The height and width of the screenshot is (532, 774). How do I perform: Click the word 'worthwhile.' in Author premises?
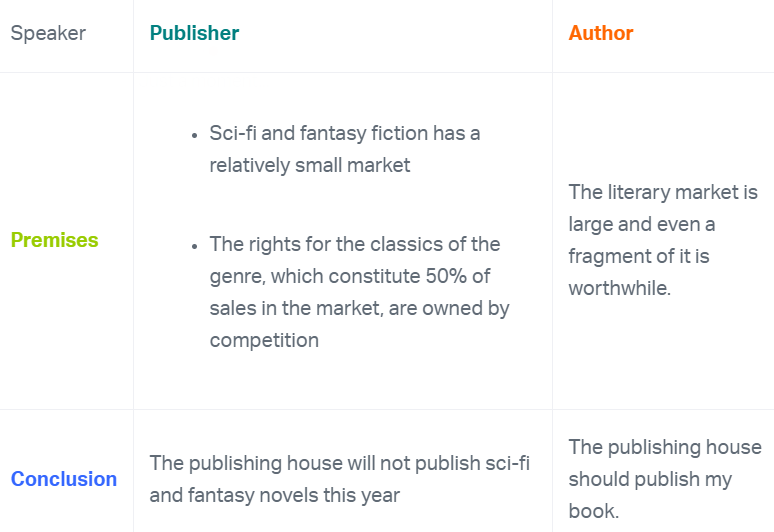click(620, 288)
